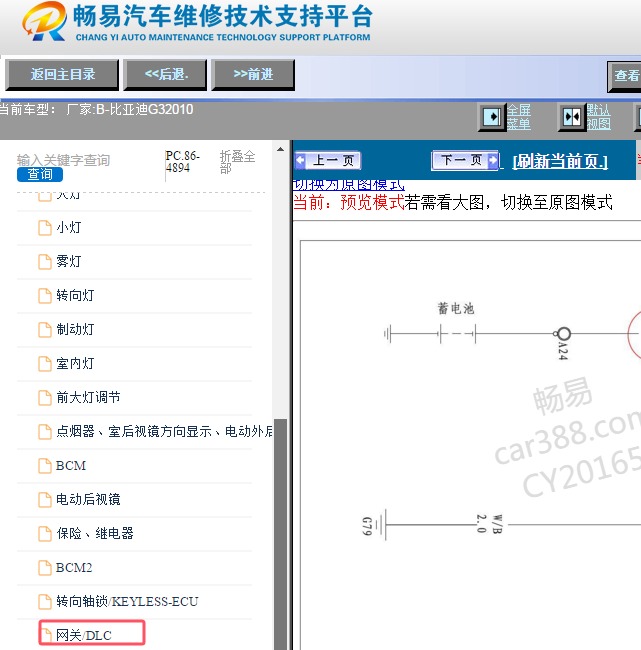Click the A24 connector node in diagram
This screenshot has height=650, width=641.
tap(563, 334)
